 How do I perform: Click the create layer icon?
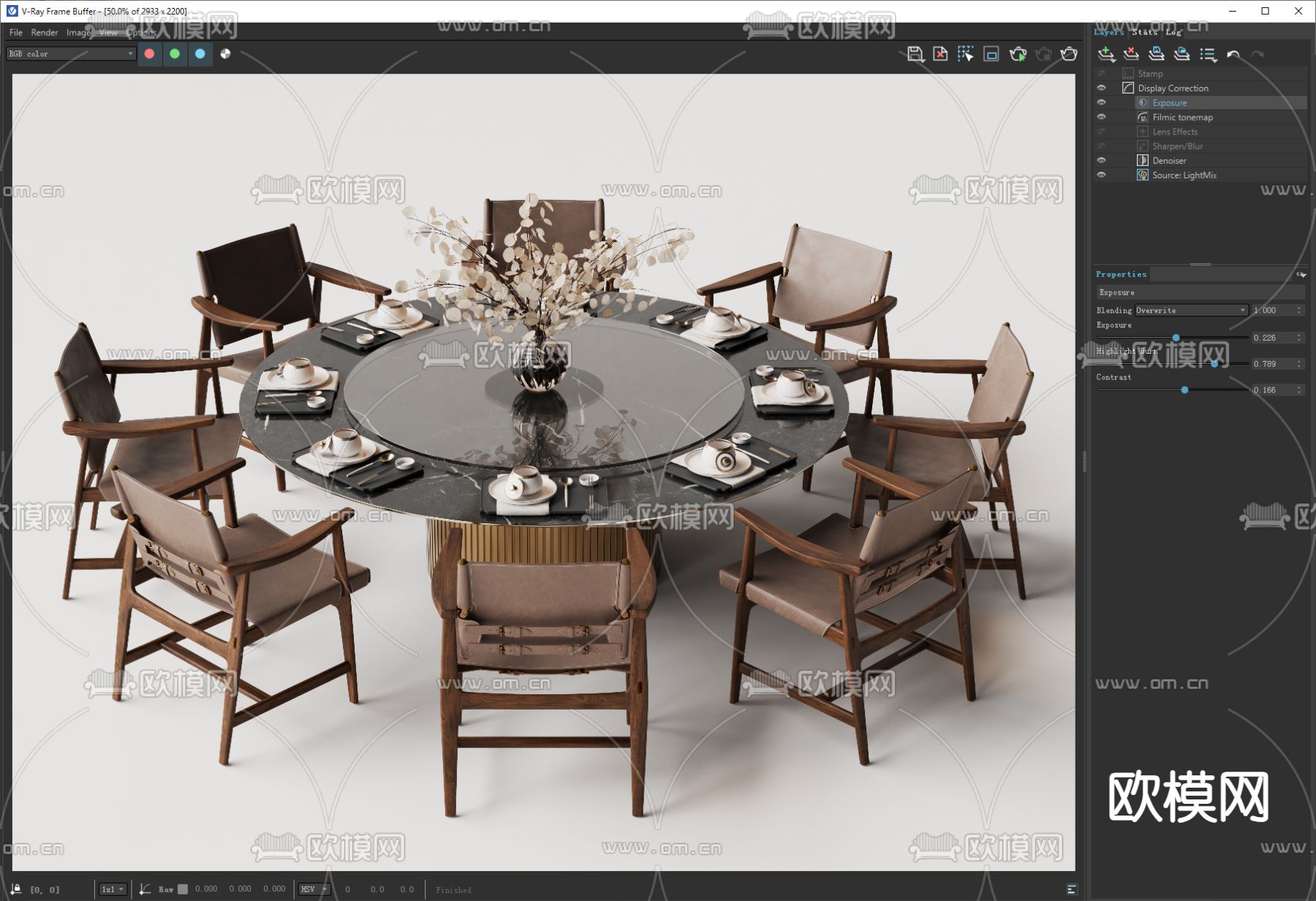[1106, 54]
